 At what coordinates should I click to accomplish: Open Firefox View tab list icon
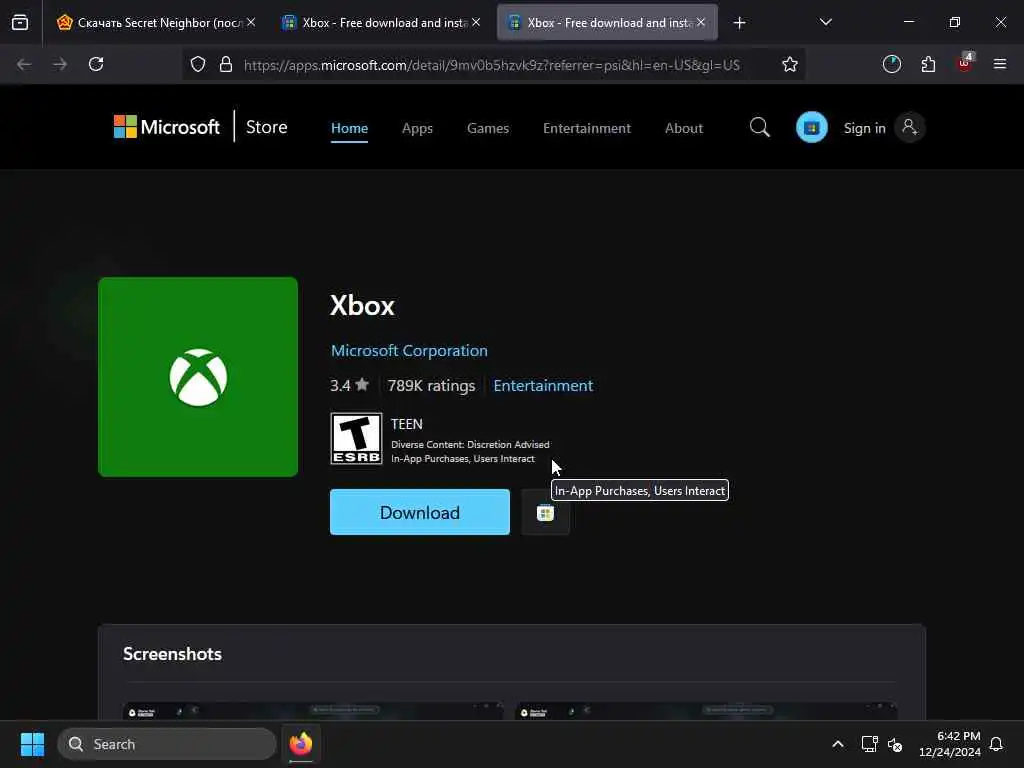click(x=20, y=23)
